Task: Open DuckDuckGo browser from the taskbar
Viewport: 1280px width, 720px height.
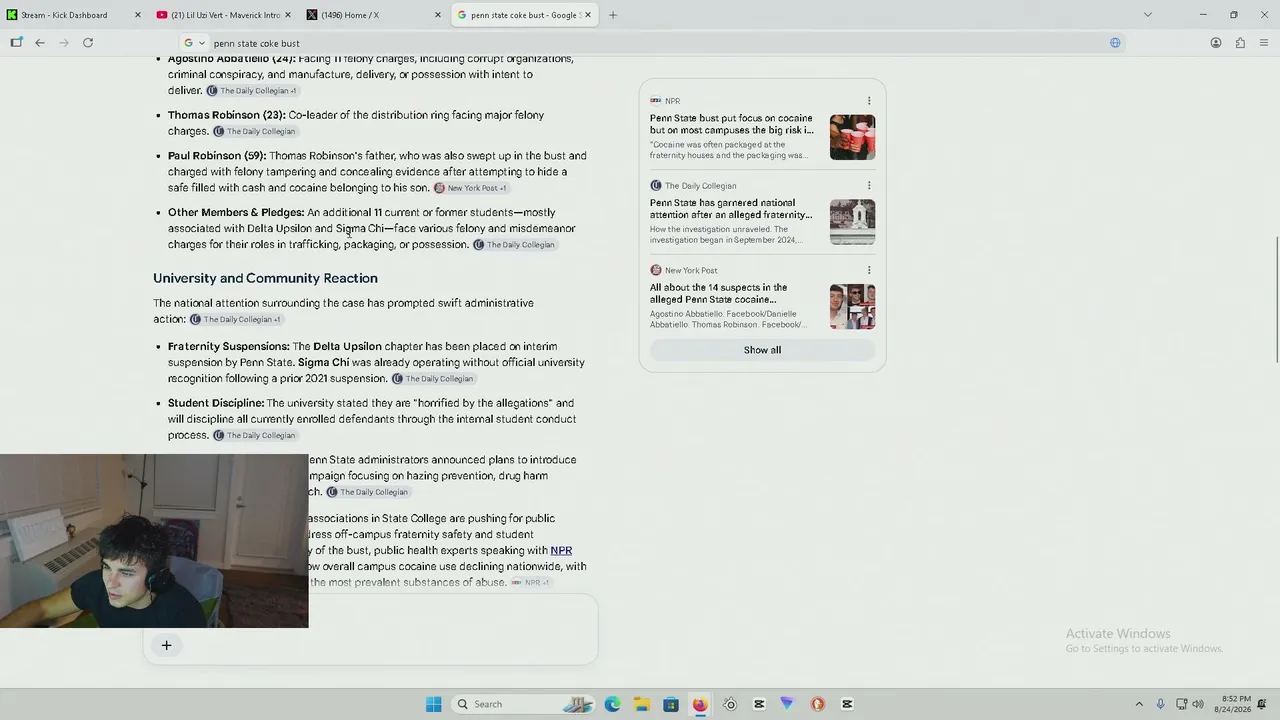Action: click(817, 704)
